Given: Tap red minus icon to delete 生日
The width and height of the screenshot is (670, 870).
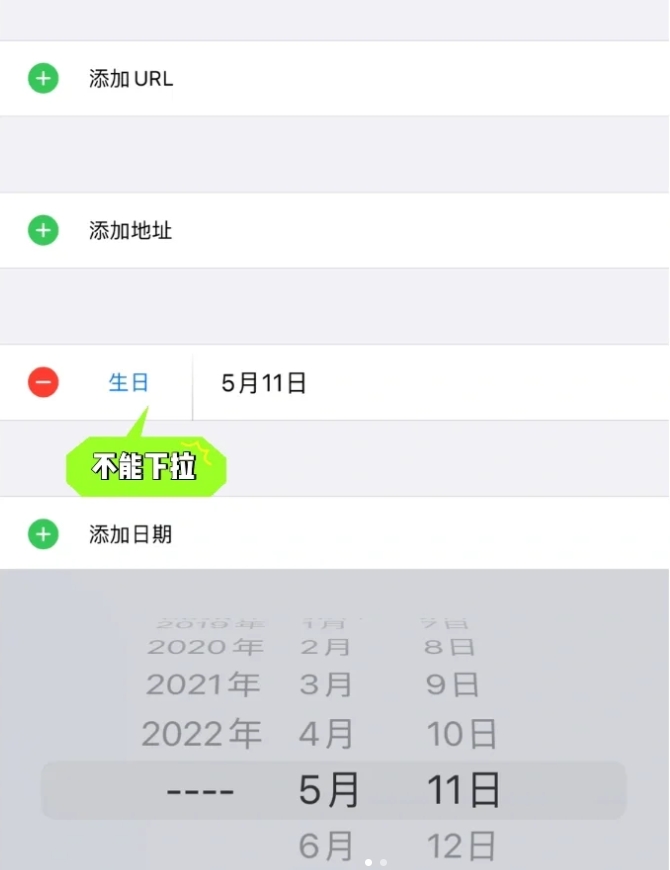Looking at the screenshot, I should tap(43, 382).
